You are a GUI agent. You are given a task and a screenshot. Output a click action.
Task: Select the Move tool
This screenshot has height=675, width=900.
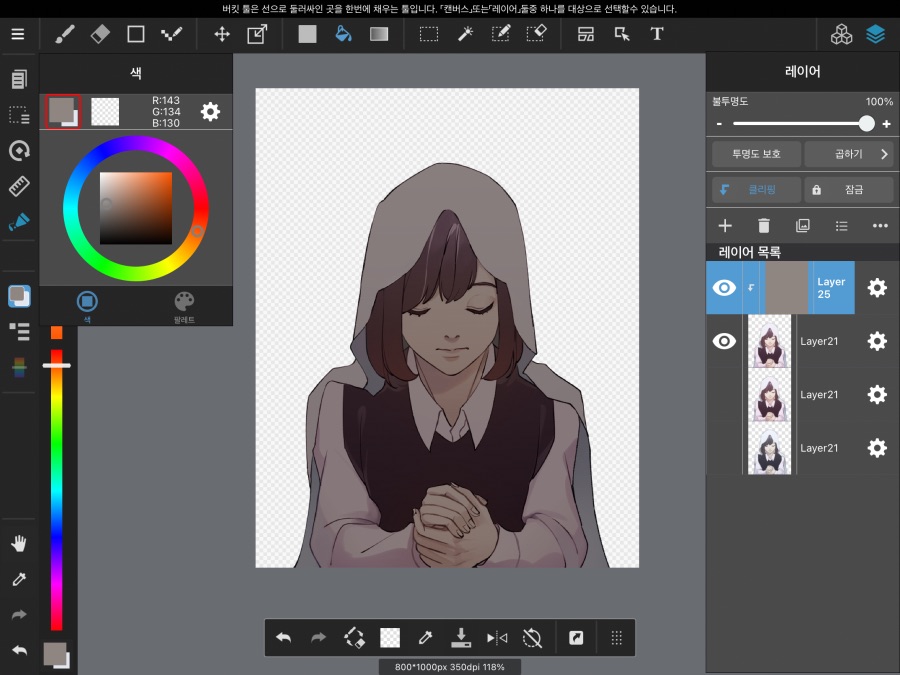pyautogui.click(x=221, y=33)
